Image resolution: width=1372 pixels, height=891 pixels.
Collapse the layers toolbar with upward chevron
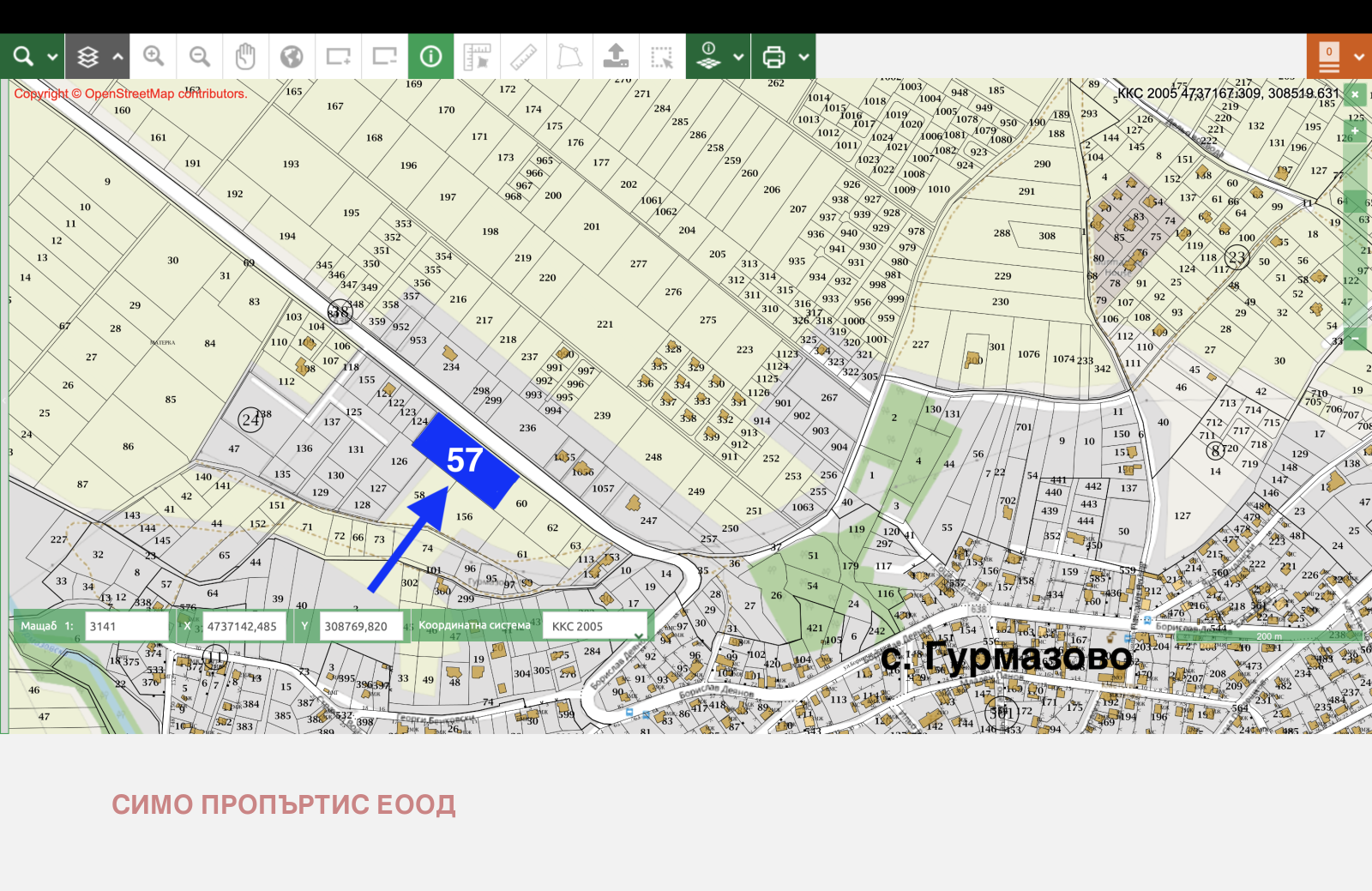coord(116,56)
